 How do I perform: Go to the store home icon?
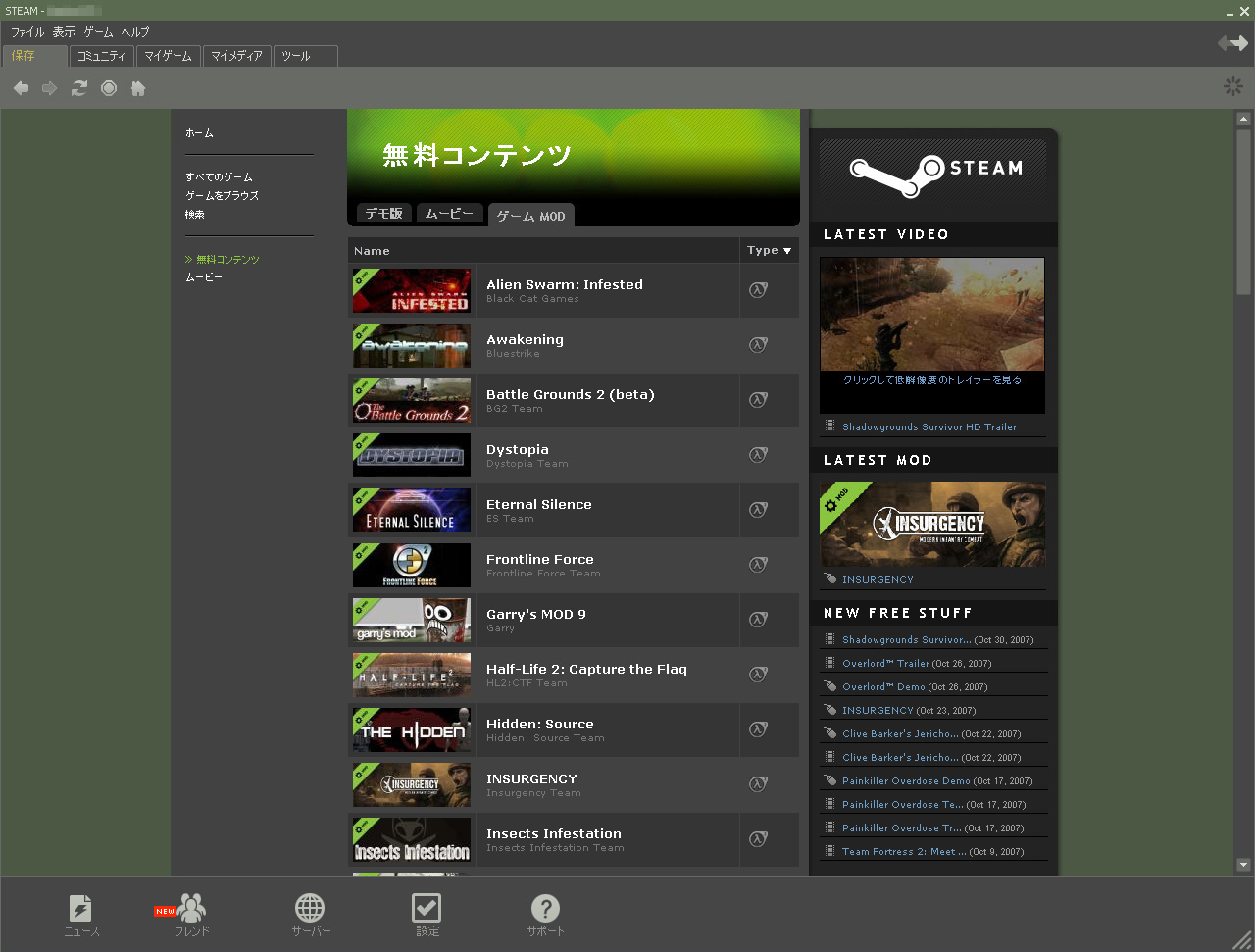click(138, 88)
